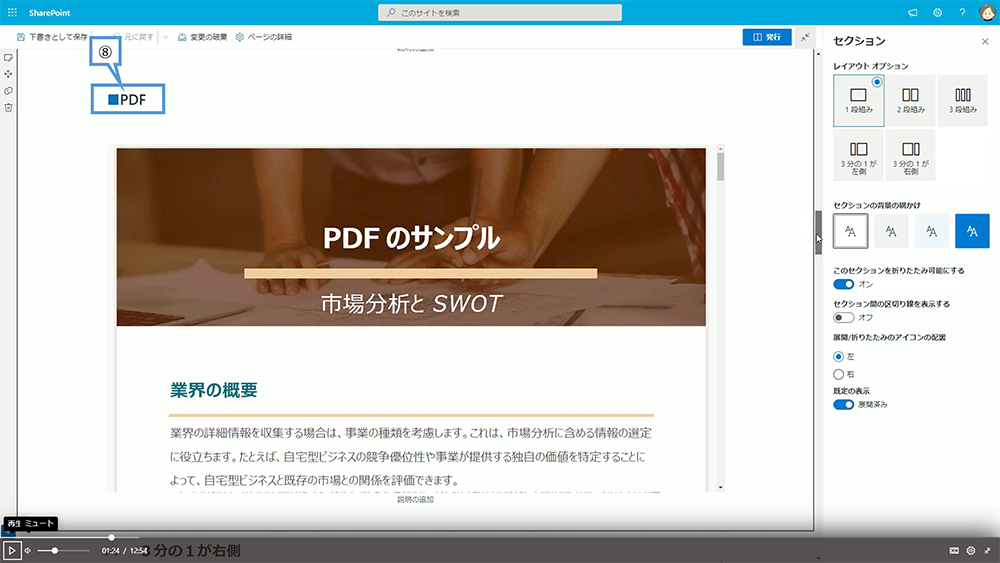
Task: Choose the 1 段組み layout
Action: click(858, 100)
